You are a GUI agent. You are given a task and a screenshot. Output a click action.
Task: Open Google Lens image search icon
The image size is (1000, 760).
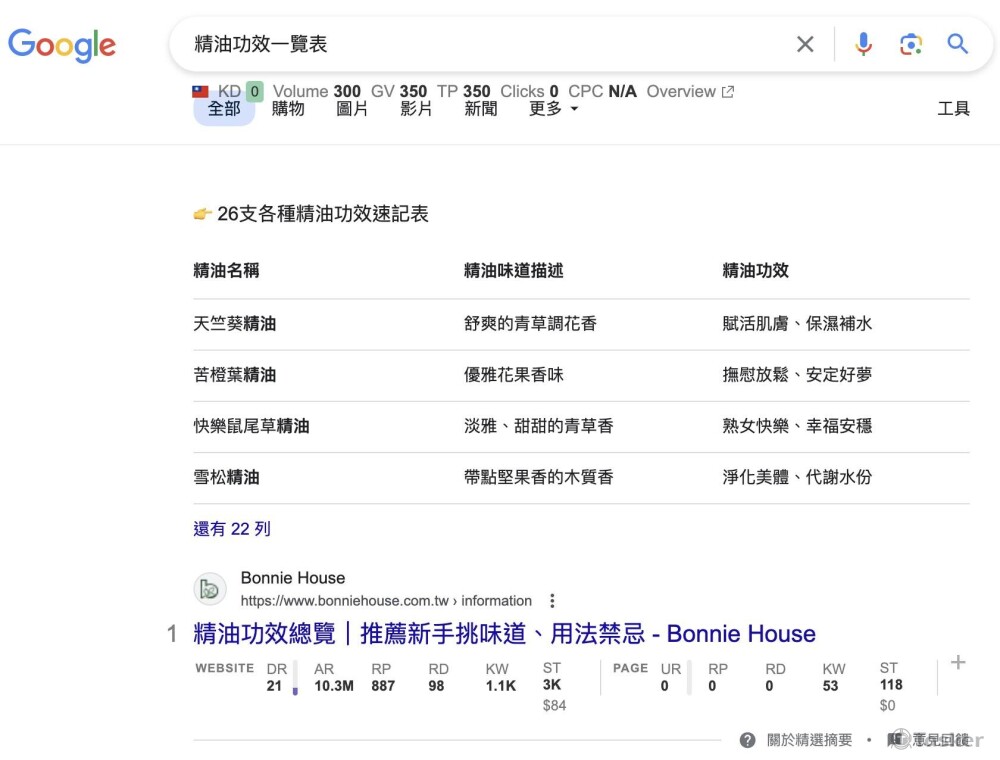(911, 43)
